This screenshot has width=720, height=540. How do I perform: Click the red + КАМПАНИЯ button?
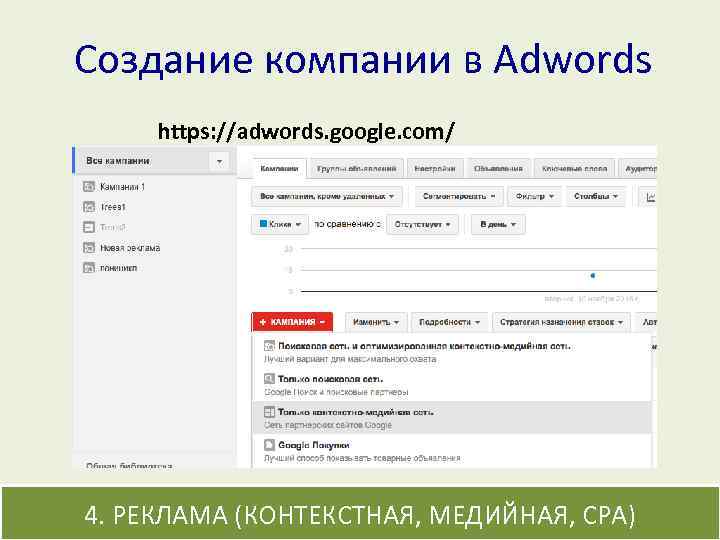click(x=292, y=322)
